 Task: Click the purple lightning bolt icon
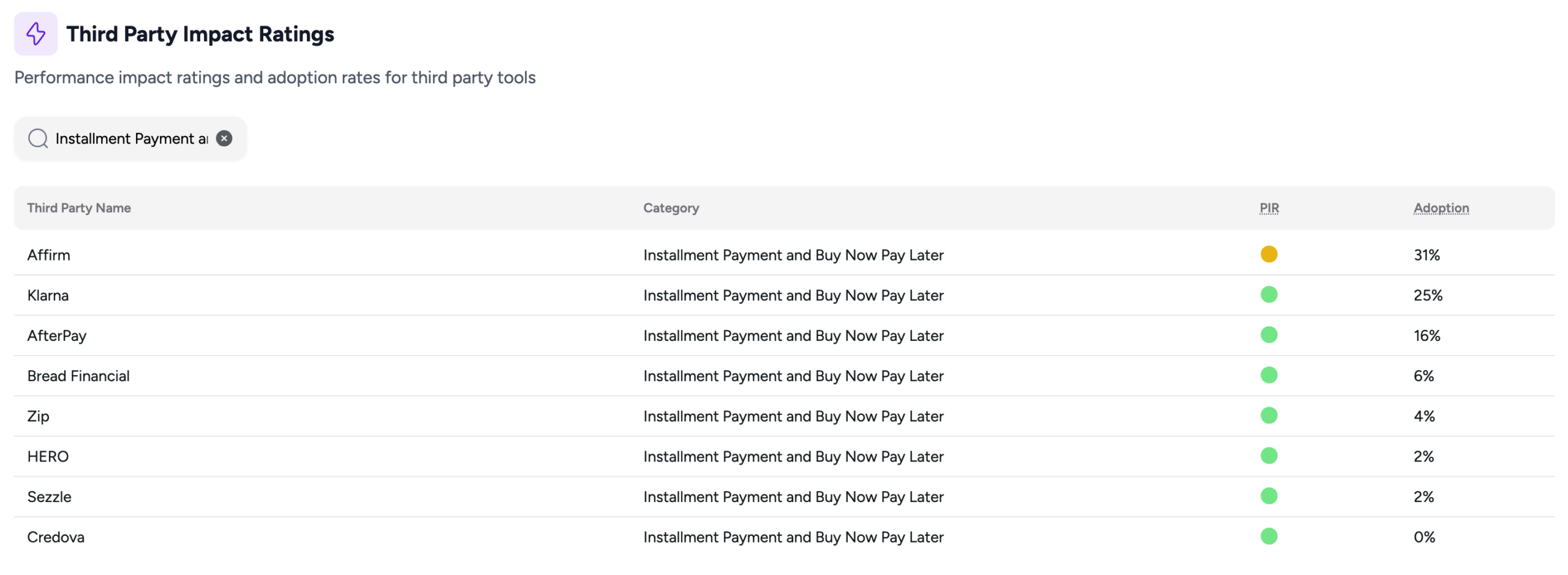36,34
